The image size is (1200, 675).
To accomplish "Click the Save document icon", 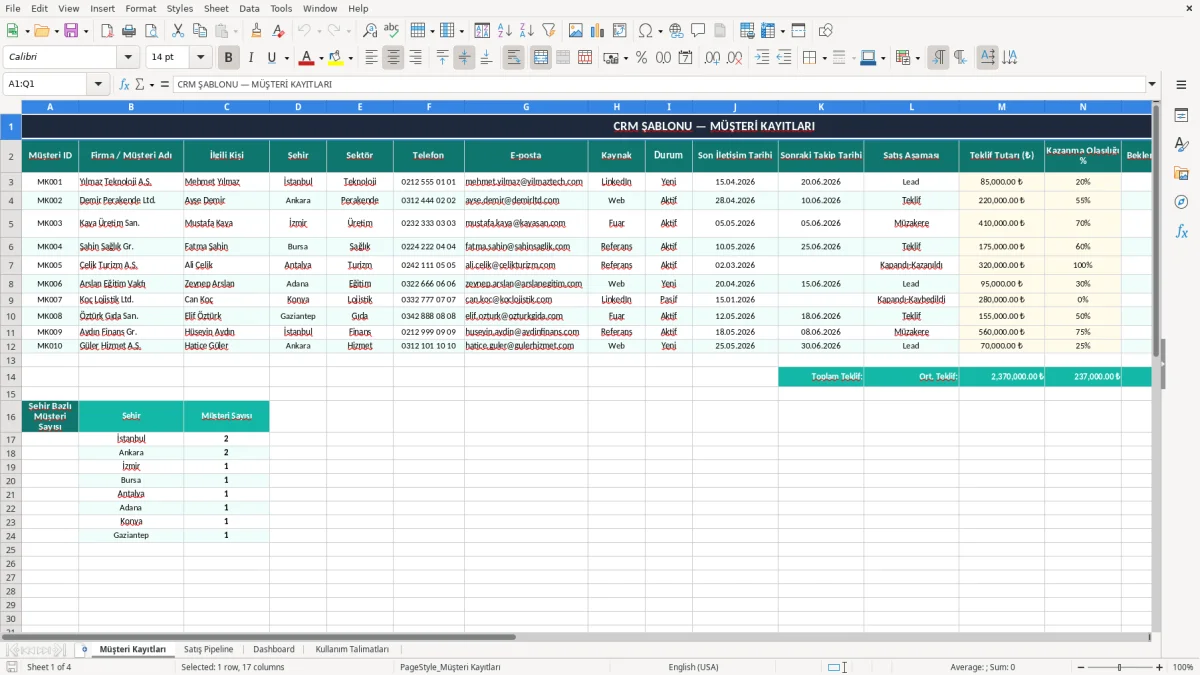I will point(71,31).
